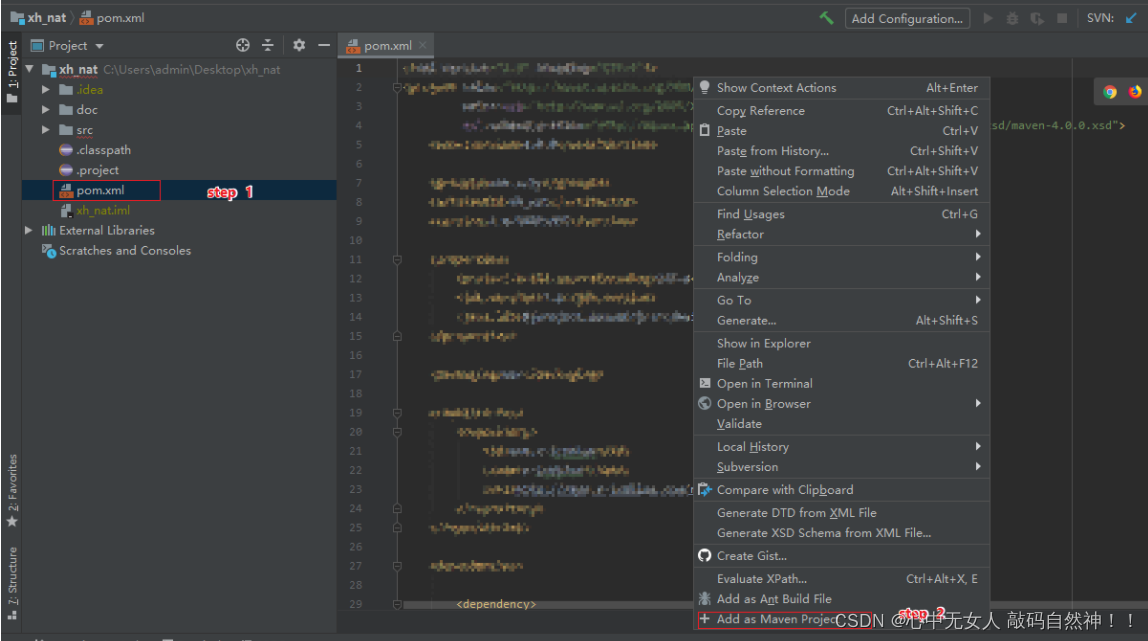Open the Analyze submenu

point(841,277)
